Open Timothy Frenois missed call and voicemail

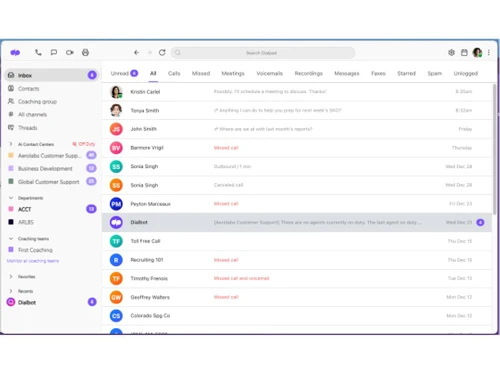tap(297, 278)
